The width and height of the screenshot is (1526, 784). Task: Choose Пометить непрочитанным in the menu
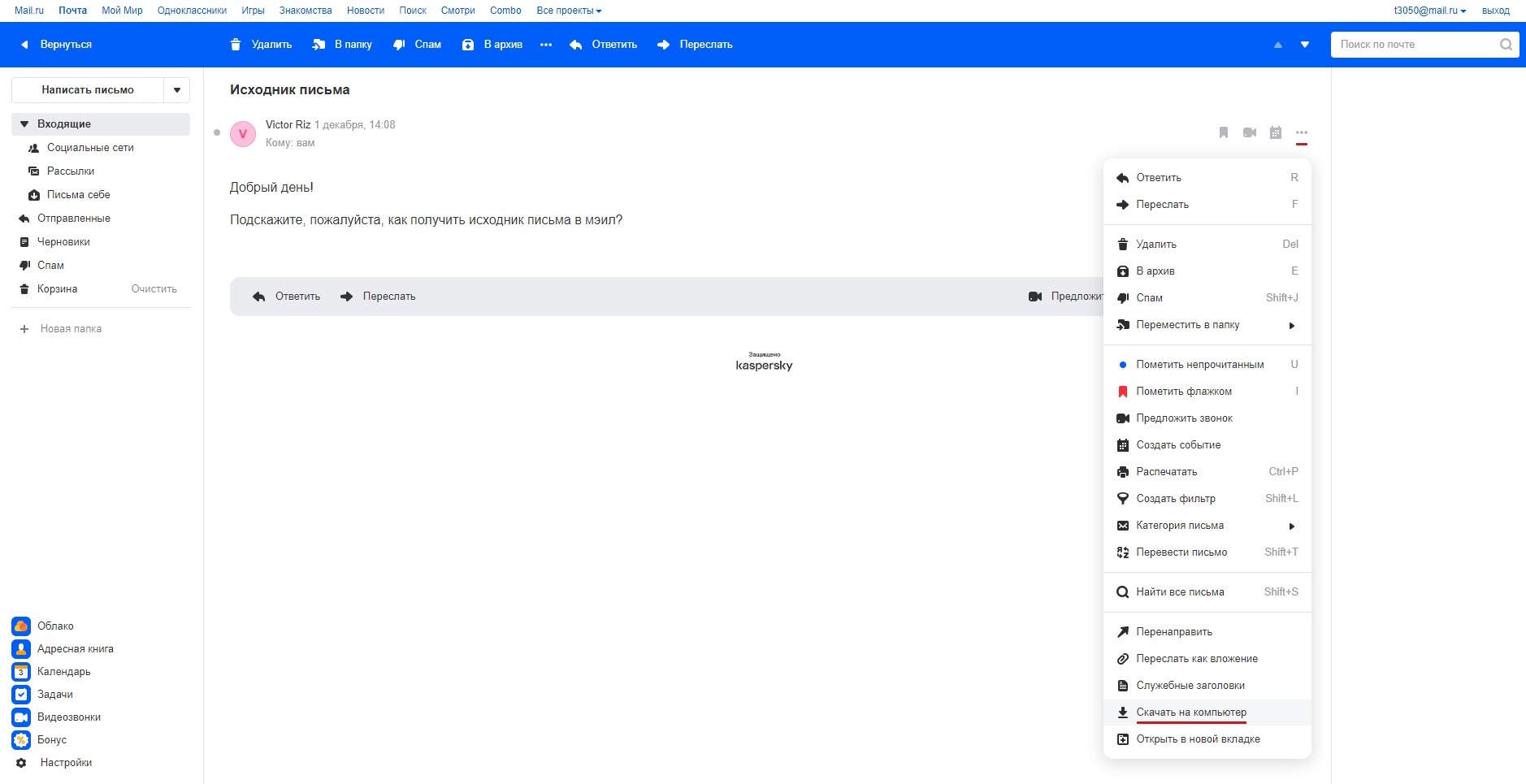point(1199,365)
